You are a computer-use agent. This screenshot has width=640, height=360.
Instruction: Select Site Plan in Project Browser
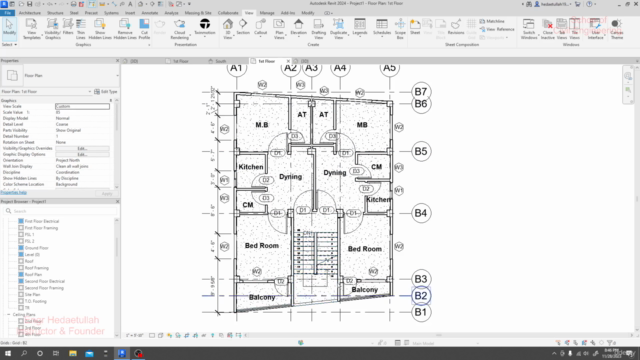pos(32,295)
